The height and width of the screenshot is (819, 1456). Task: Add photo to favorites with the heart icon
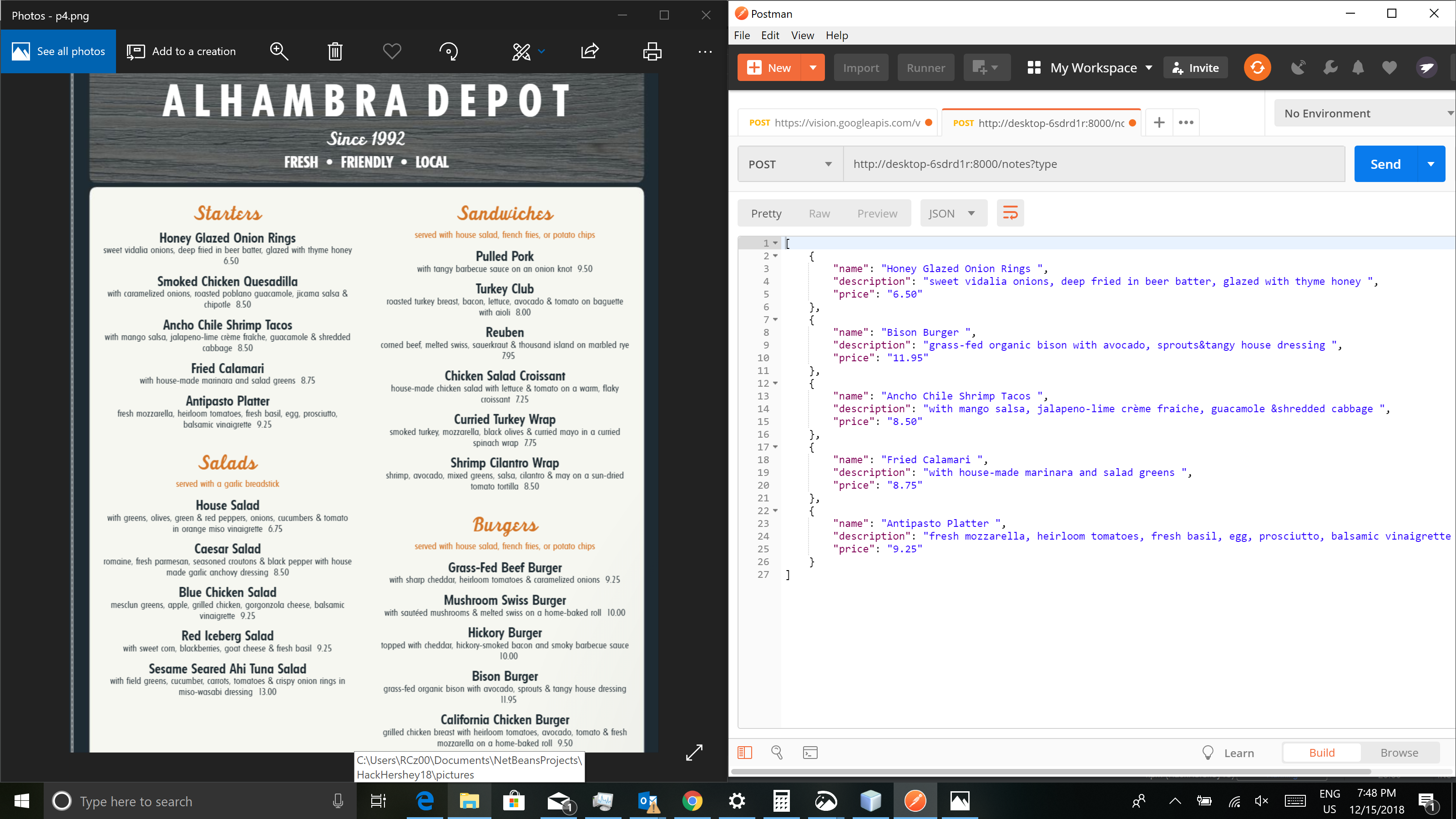coord(392,51)
